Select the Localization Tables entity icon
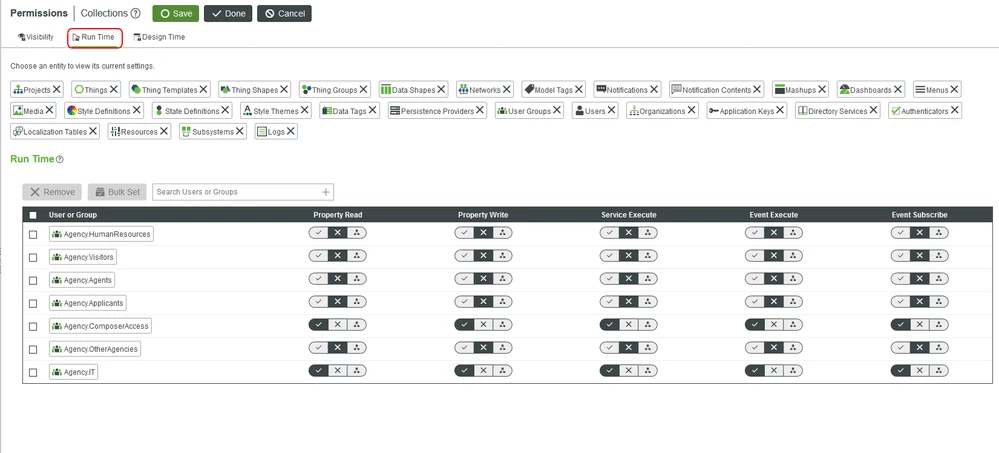The height and width of the screenshot is (453, 999). [x=18, y=131]
